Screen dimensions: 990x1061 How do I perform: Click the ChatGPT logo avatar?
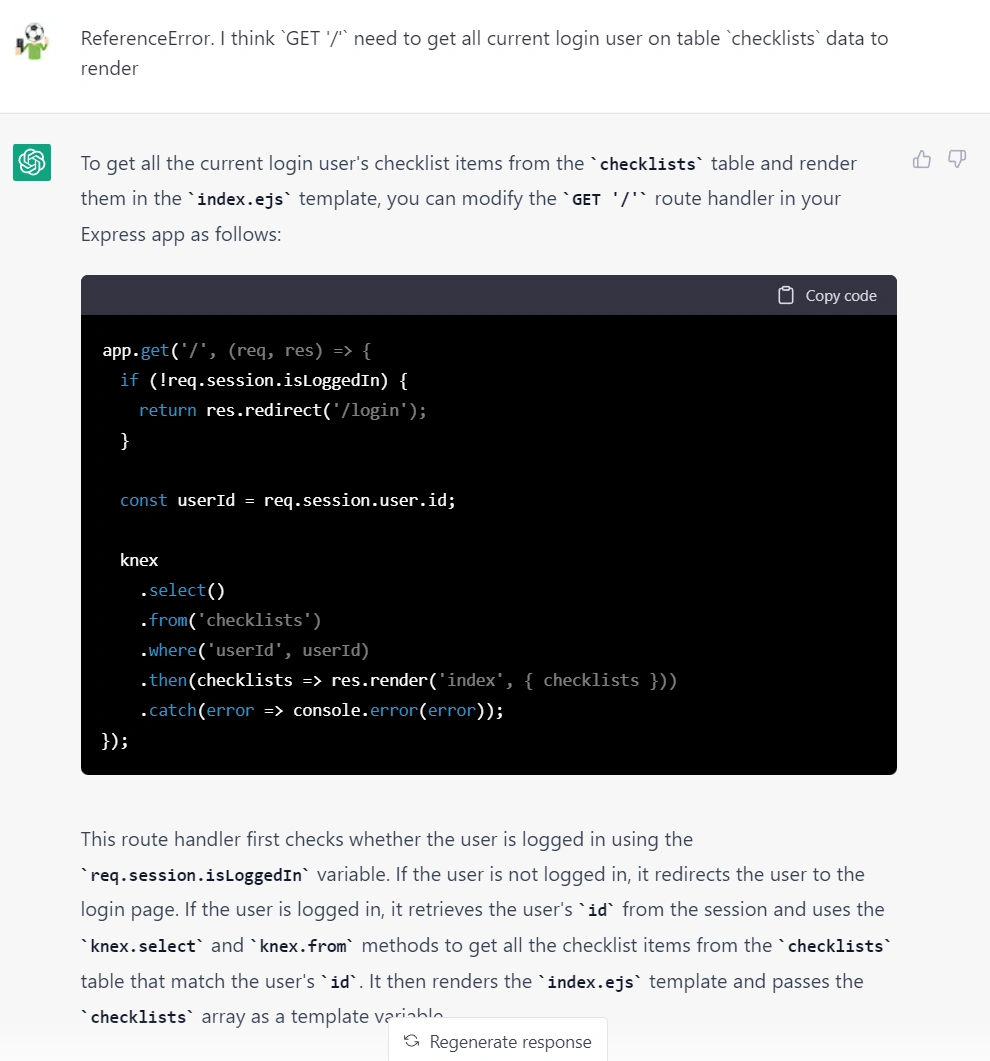click(x=32, y=162)
